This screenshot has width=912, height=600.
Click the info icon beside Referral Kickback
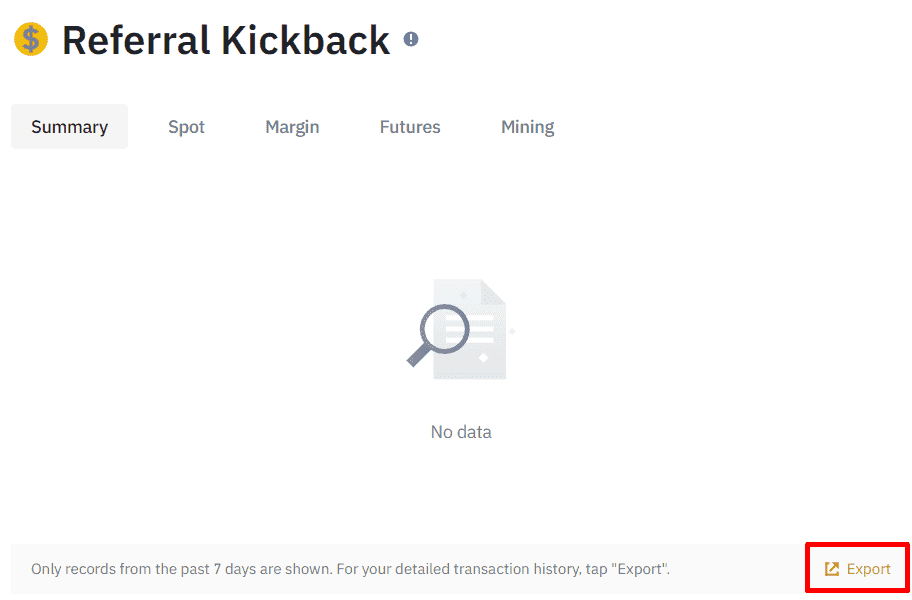pyautogui.click(x=411, y=40)
